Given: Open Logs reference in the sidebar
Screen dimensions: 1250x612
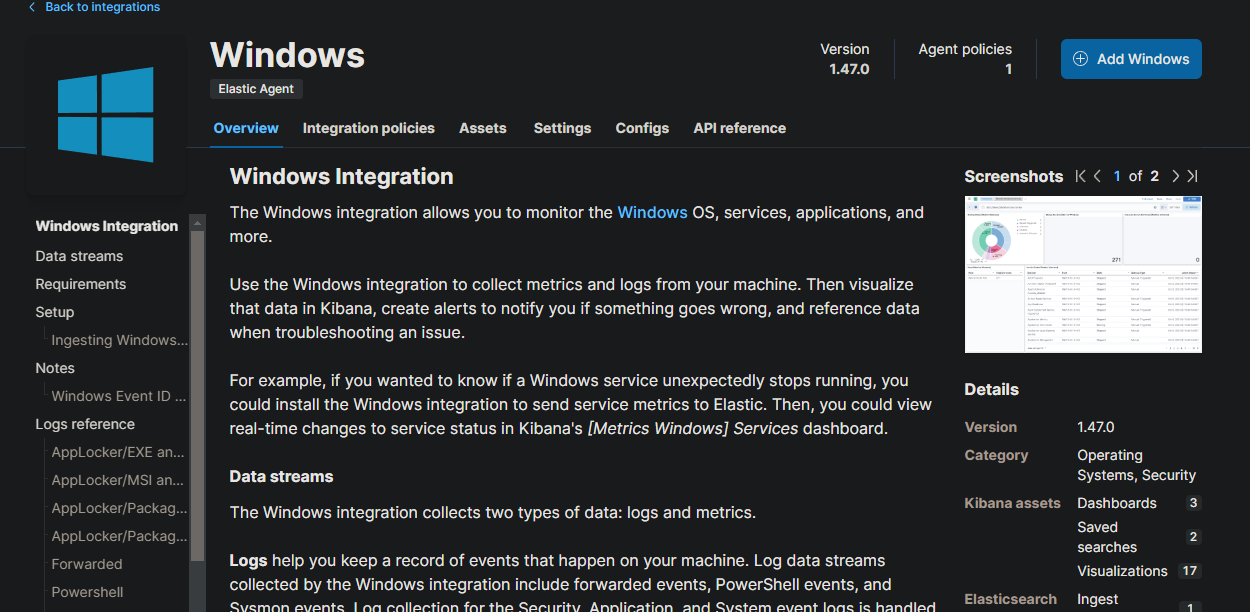Looking at the screenshot, I should point(85,424).
